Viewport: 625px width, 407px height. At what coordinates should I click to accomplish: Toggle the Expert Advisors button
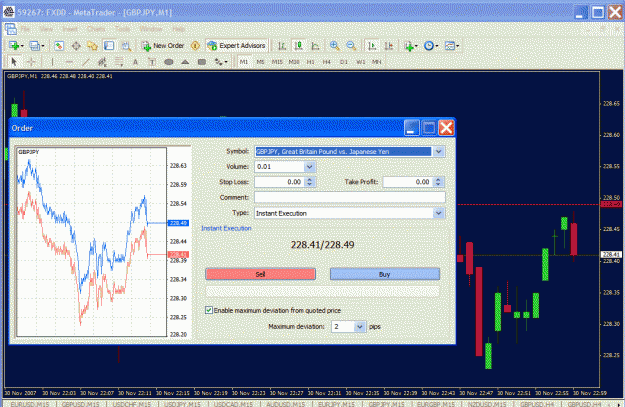(237, 46)
